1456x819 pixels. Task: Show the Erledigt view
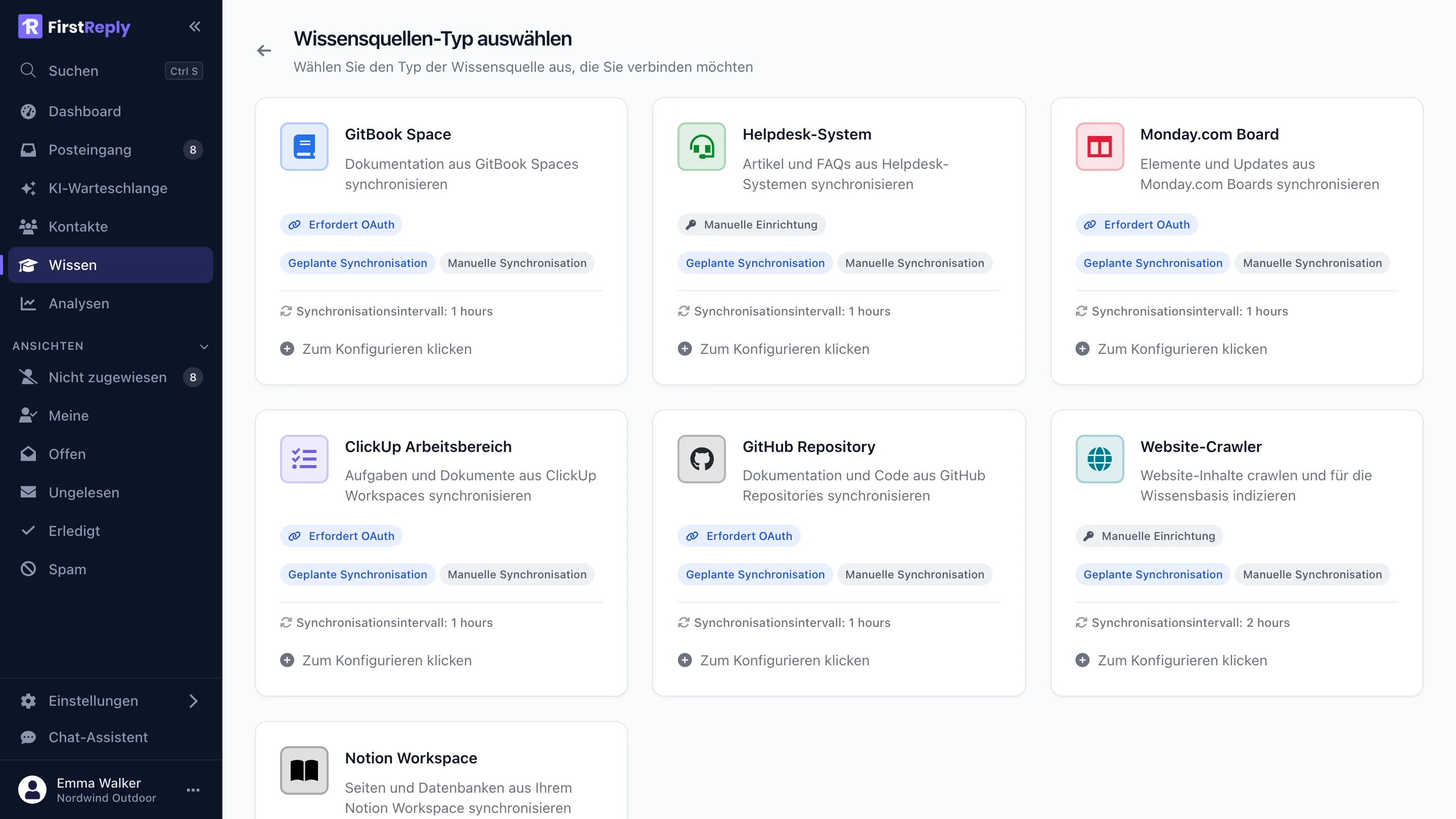pos(111,531)
